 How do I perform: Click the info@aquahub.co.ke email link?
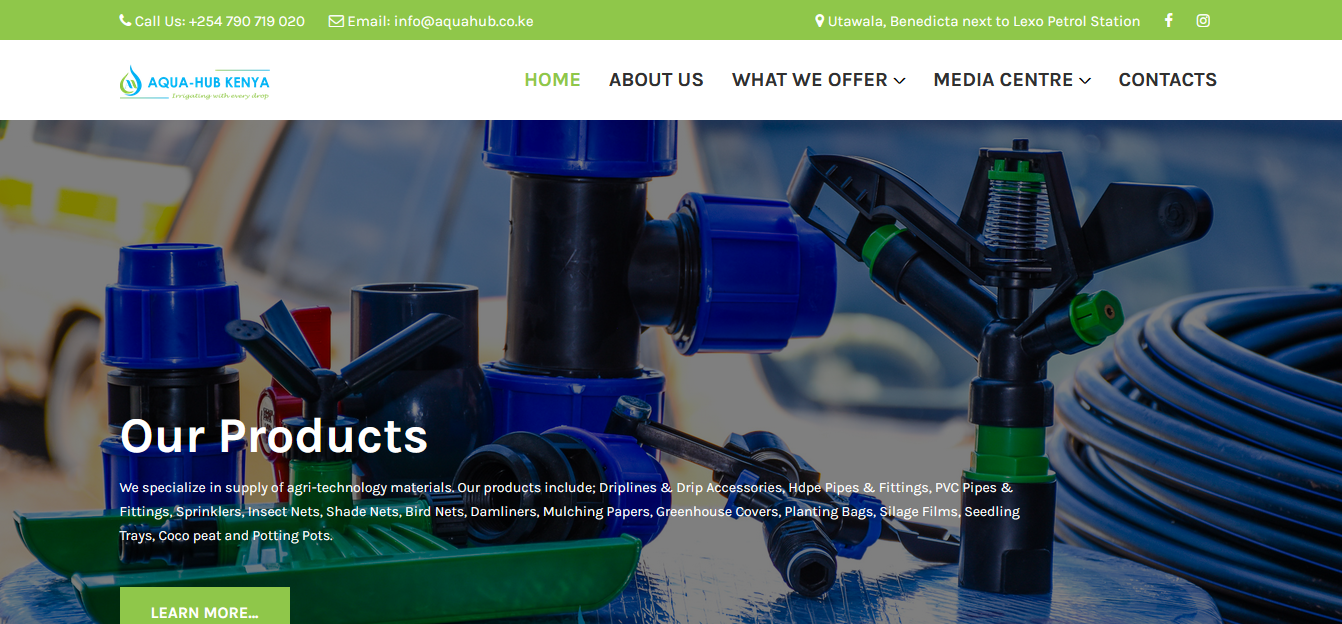pos(464,21)
